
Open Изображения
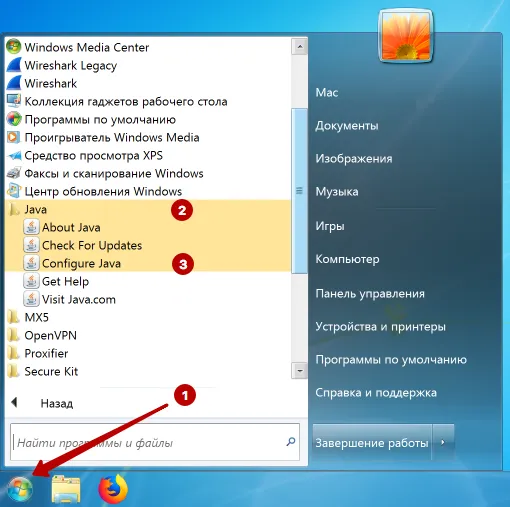[x=354, y=159]
